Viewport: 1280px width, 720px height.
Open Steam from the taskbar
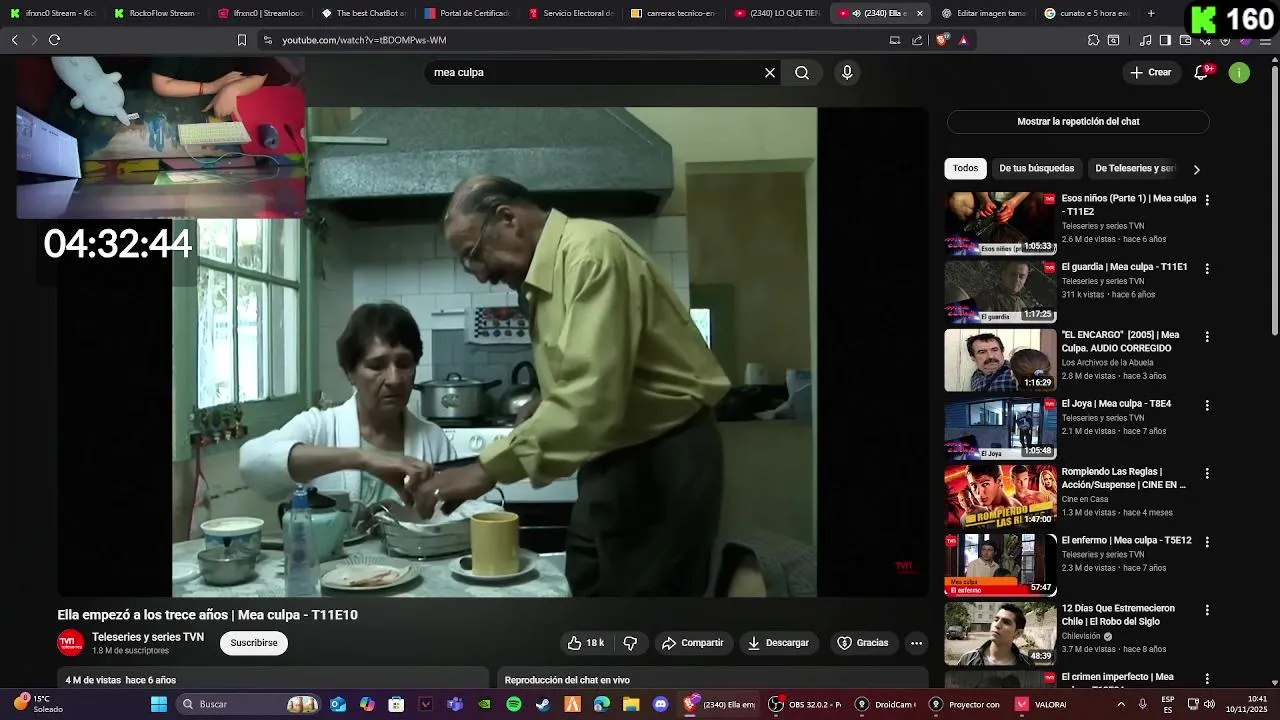click(x=542, y=704)
